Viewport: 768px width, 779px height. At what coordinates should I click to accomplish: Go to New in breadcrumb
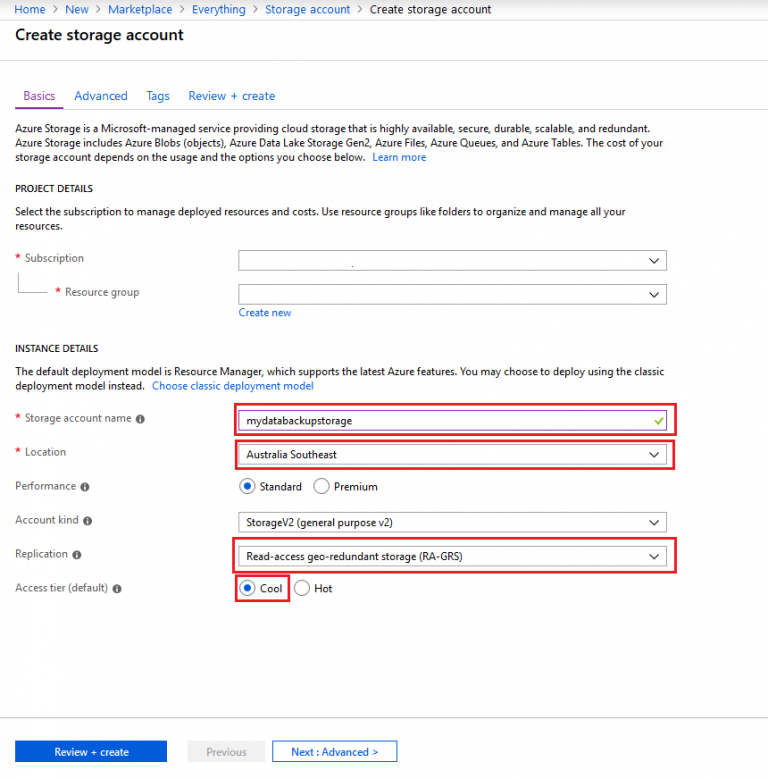pyautogui.click(x=77, y=9)
